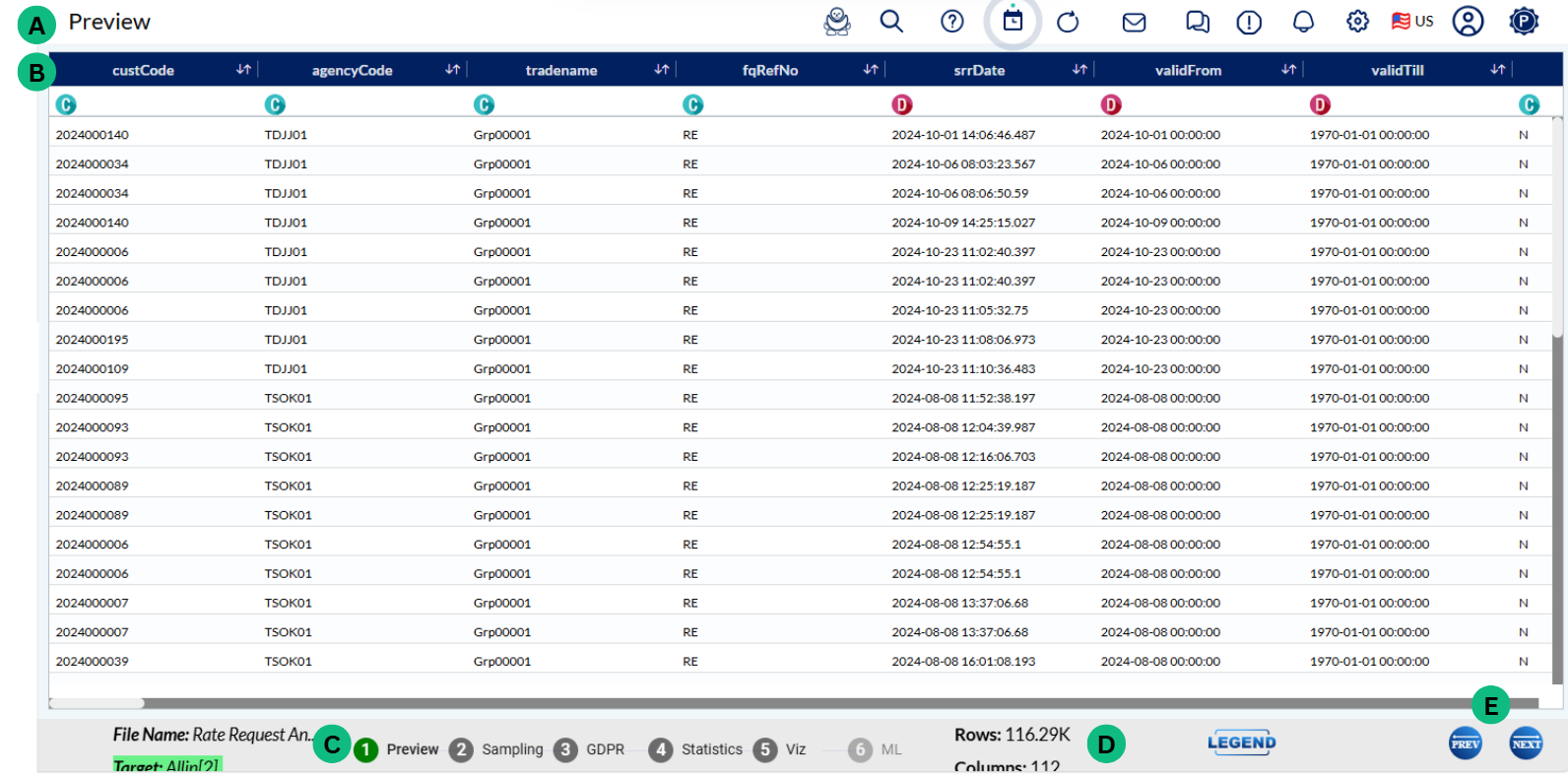This screenshot has height=776, width=1568.
Task: Open the user profile avatar icon
Action: 1468,22
